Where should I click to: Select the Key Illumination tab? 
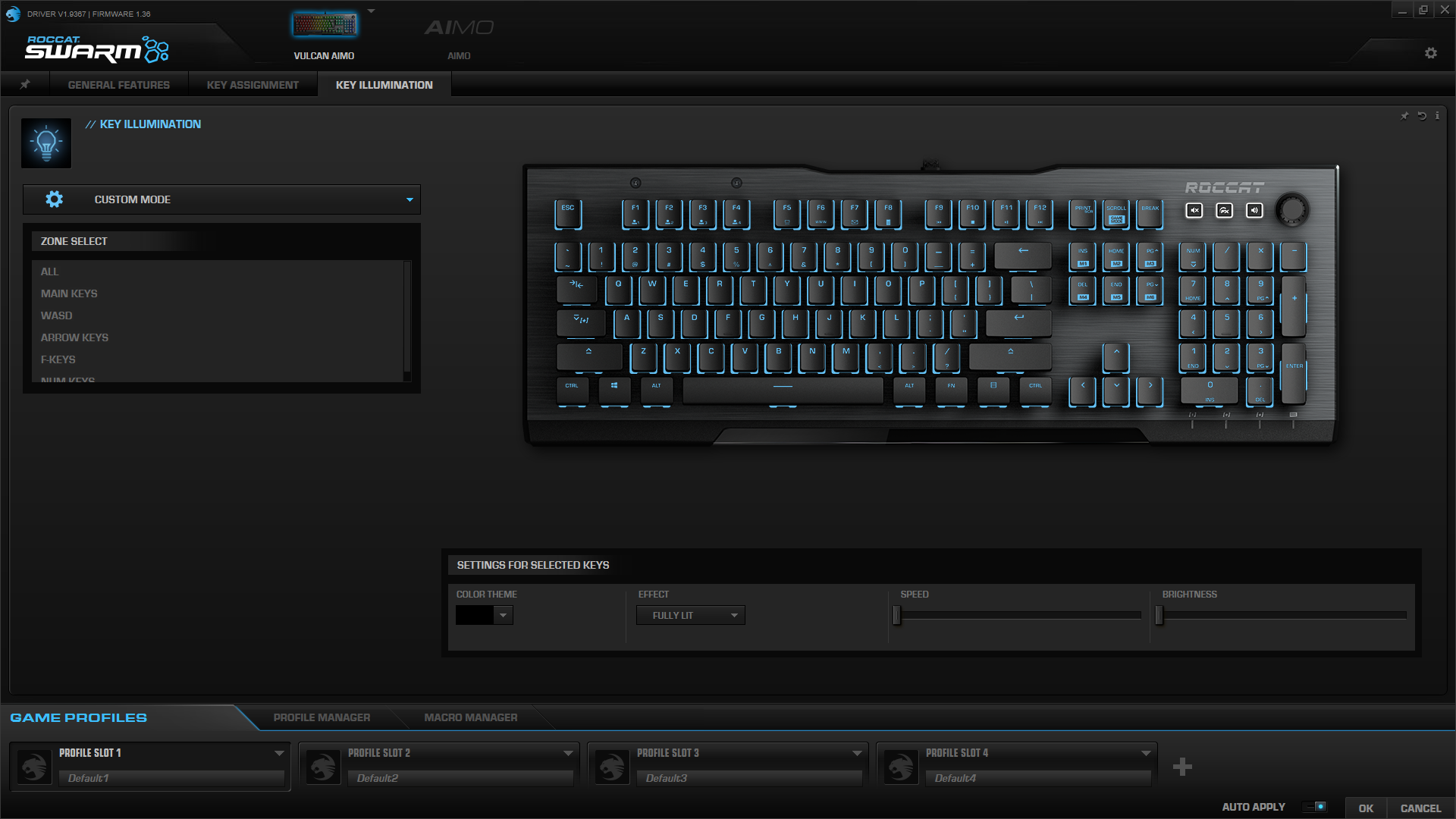[x=384, y=85]
